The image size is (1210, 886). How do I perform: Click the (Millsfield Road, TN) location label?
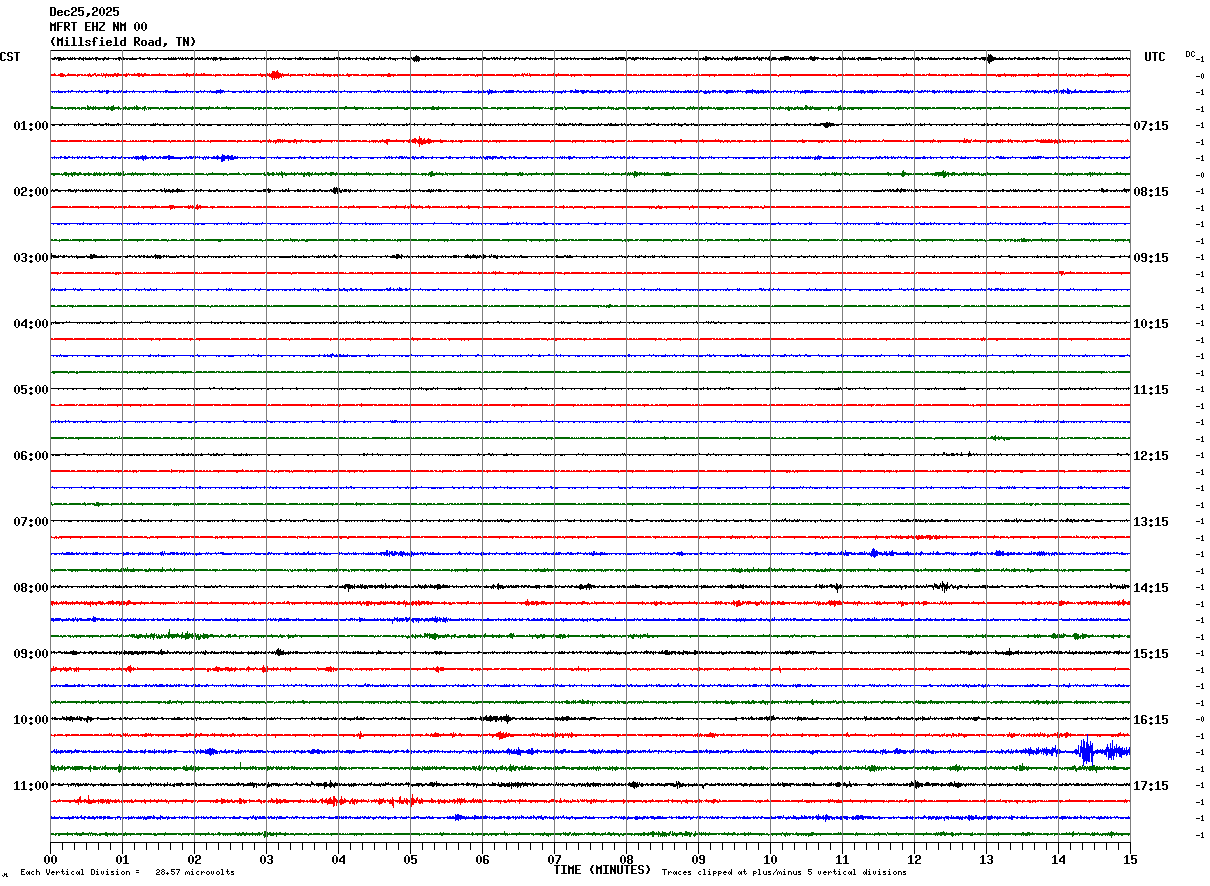pos(123,42)
